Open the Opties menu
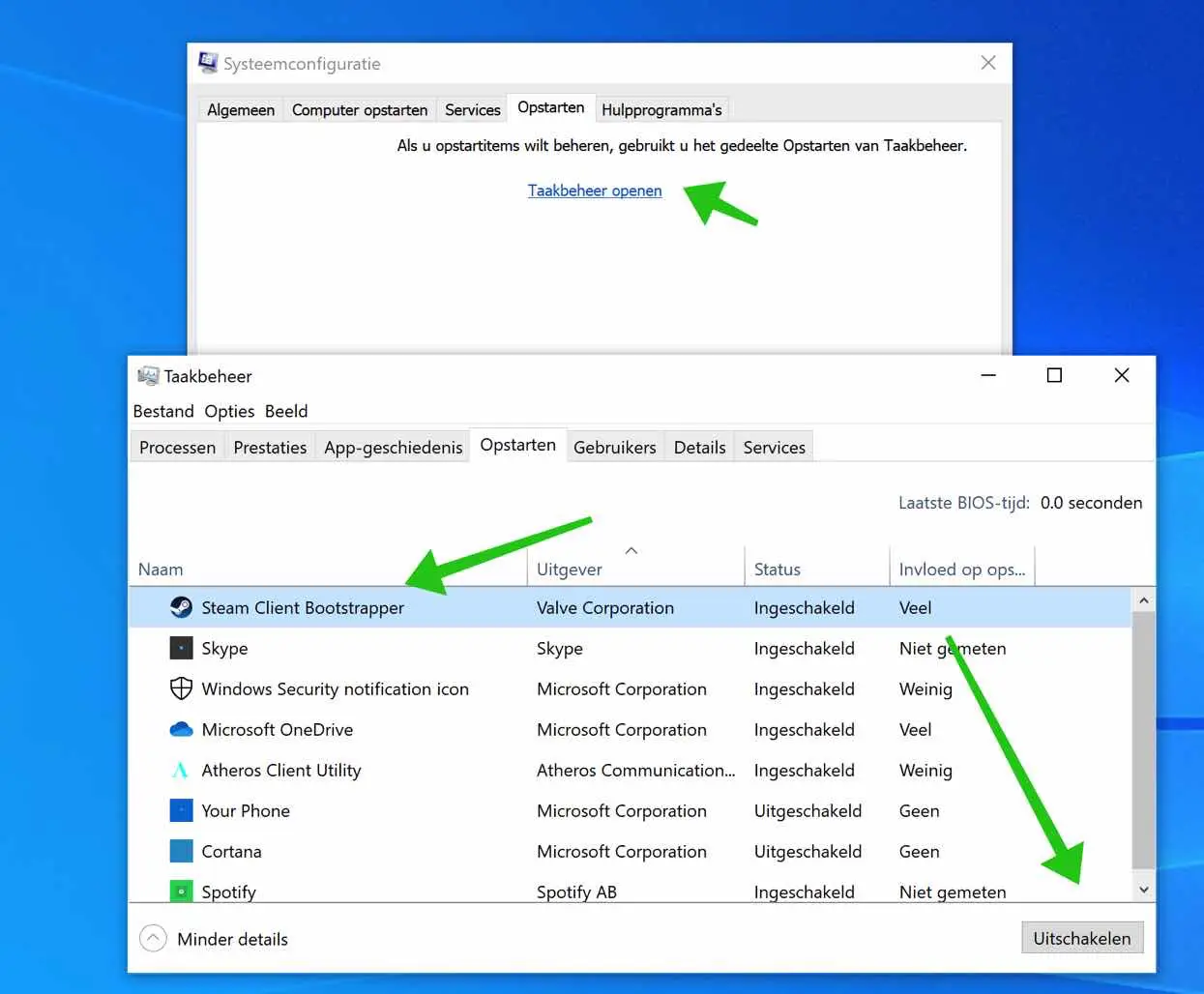This screenshot has width=1204, height=994. [229, 411]
